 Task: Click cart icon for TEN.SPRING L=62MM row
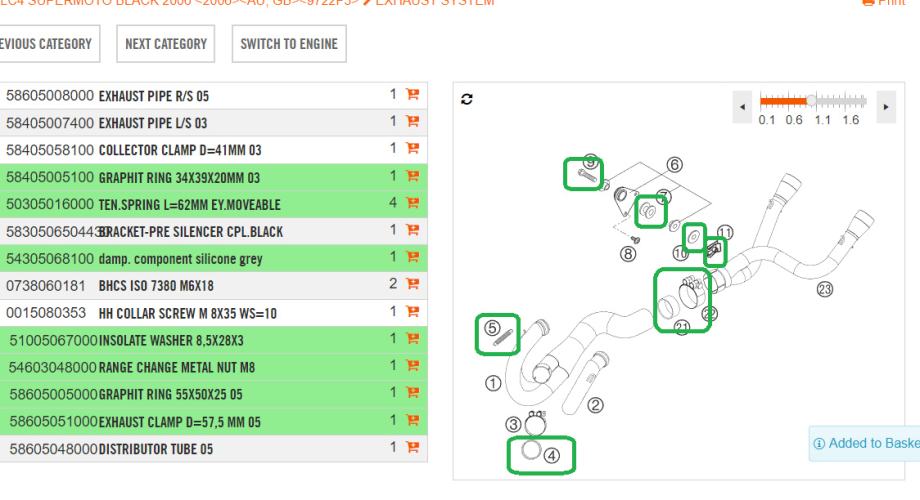pos(410,204)
